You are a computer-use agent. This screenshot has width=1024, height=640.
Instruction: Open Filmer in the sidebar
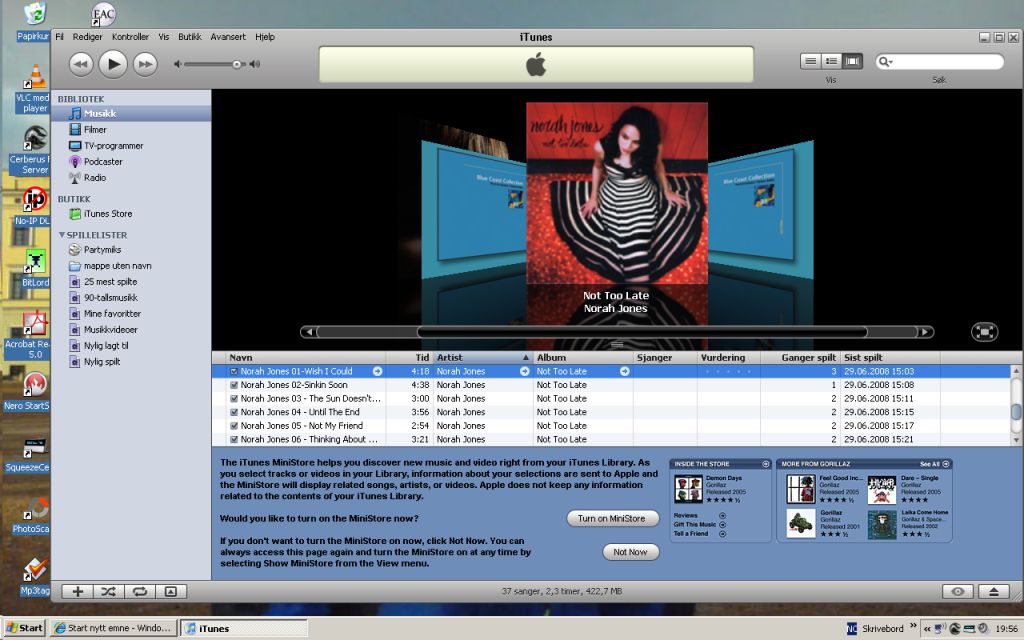[x=95, y=129]
